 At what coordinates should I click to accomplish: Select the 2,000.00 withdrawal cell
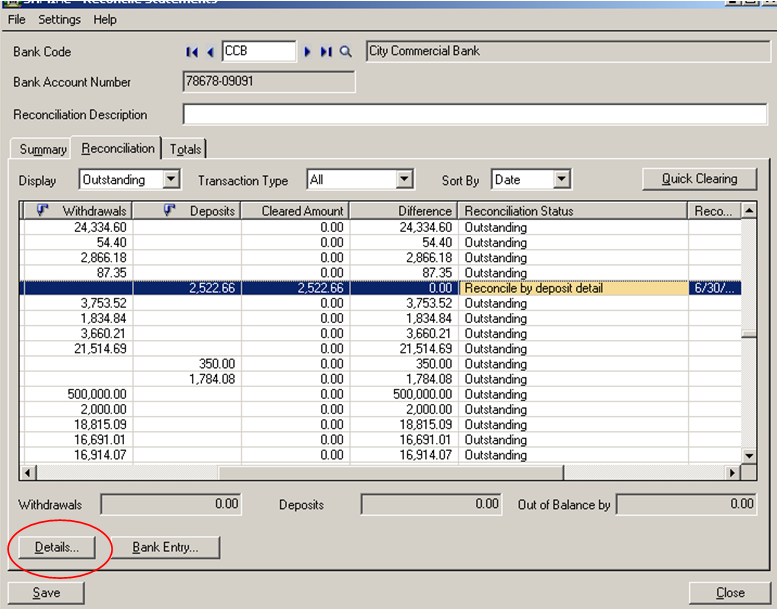click(x=78, y=409)
